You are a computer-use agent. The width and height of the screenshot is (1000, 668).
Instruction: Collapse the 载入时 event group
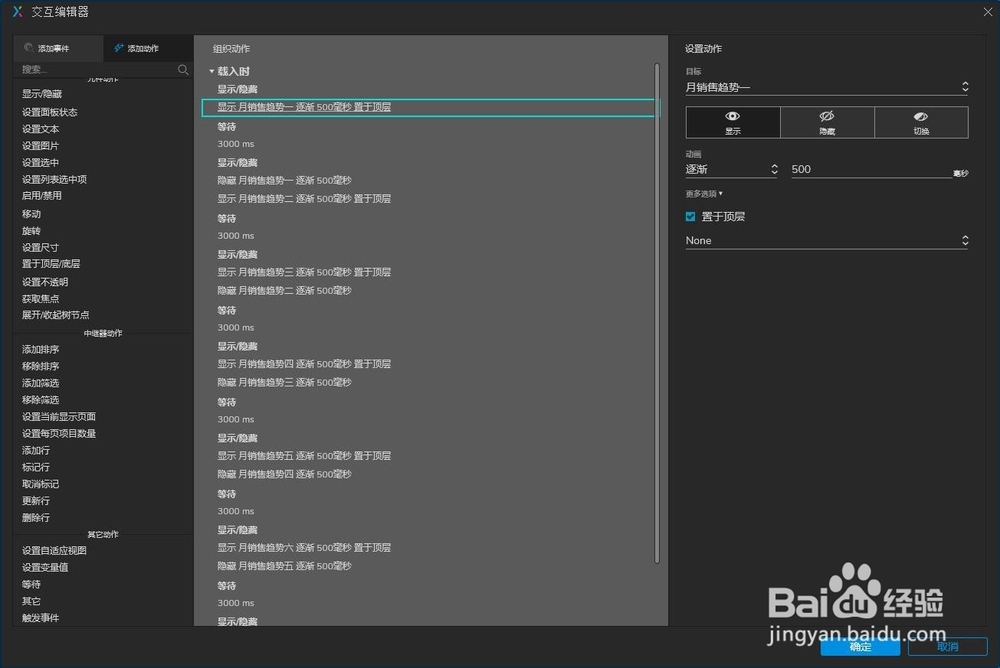[212, 71]
